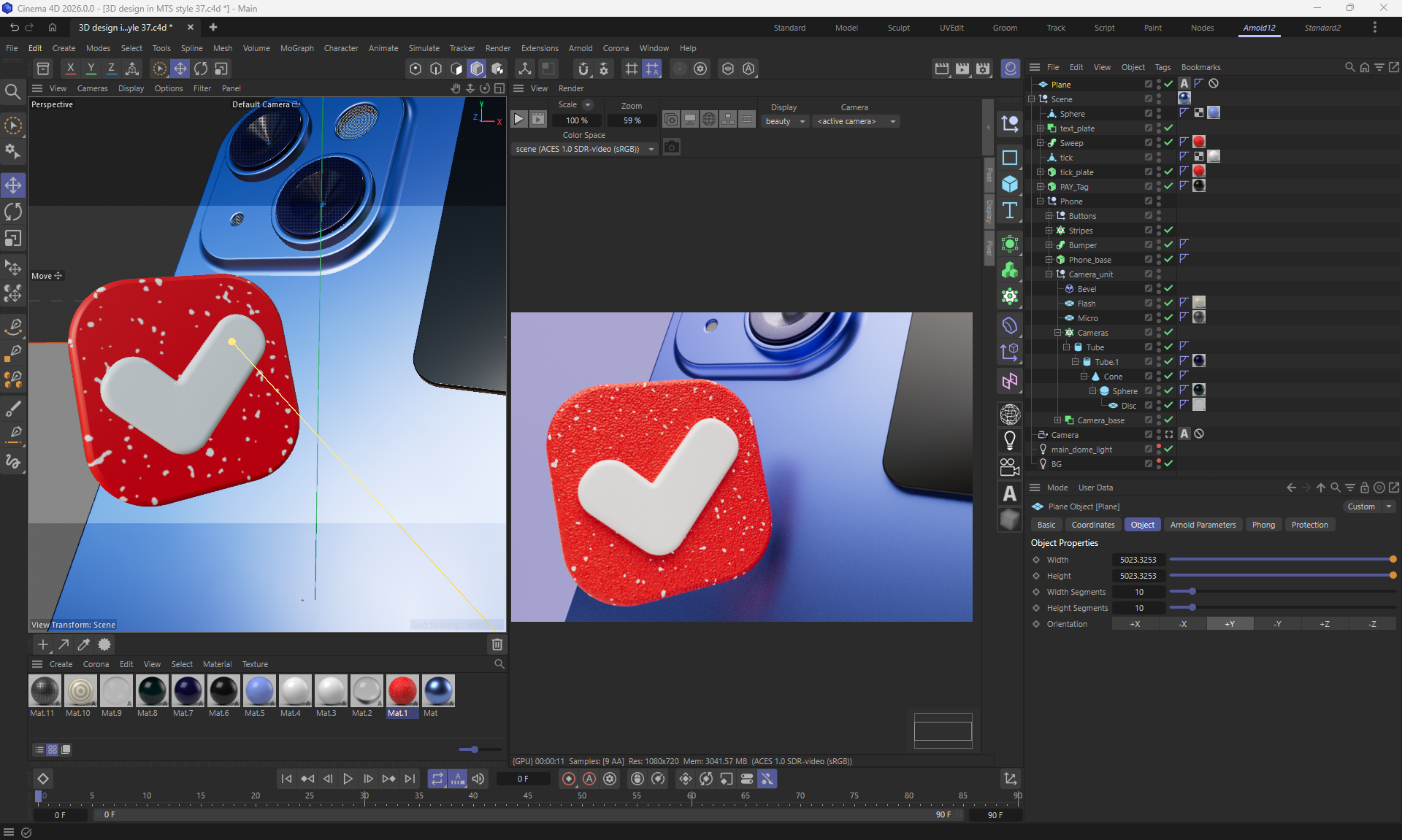The image size is (1402, 840).
Task: Click the Camera object icon
Action: [x=1010, y=466]
